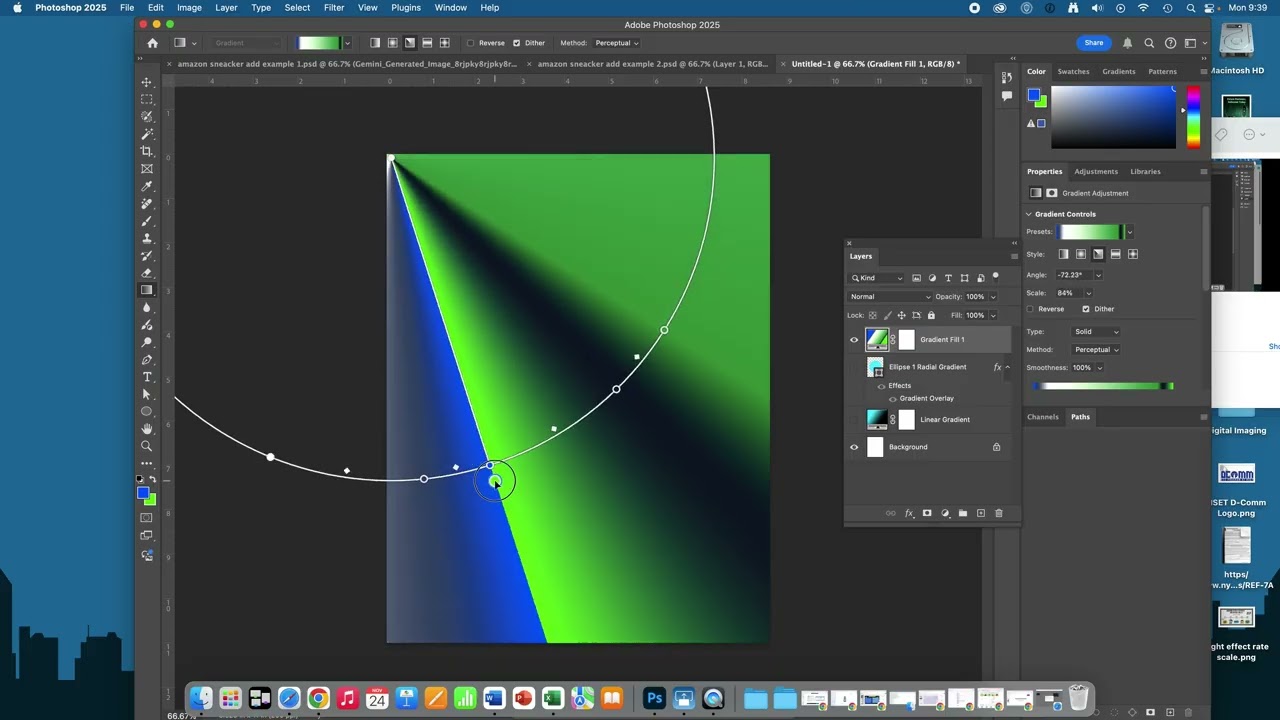Select the Spot Healing Brush tool
The height and width of the screenshot is (720, 1280).
pos(147,204)
